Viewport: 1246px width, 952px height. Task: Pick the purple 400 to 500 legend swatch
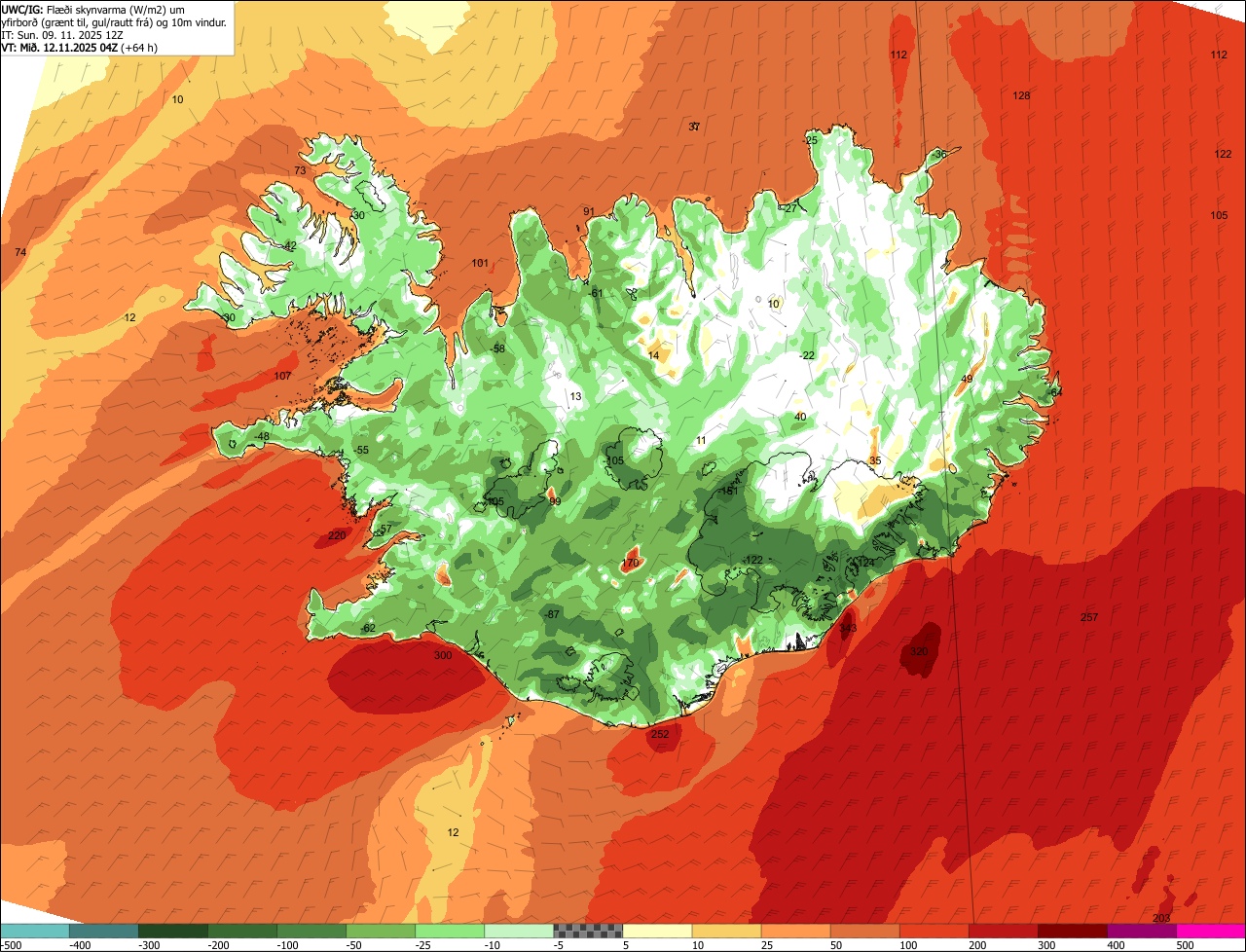coord(1142,931)
